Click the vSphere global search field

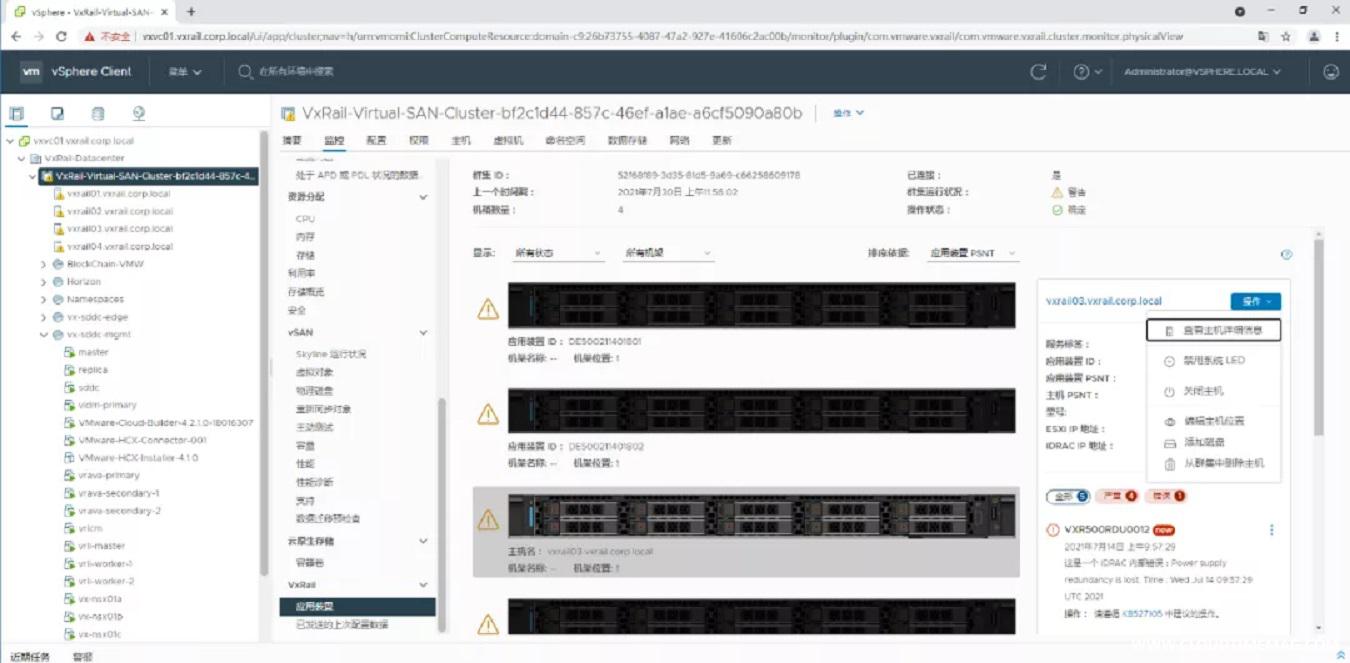coord(296,72)
